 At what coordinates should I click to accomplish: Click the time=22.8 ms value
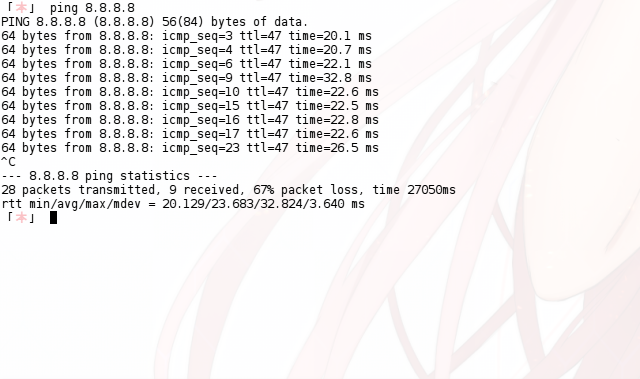point(337,120)
